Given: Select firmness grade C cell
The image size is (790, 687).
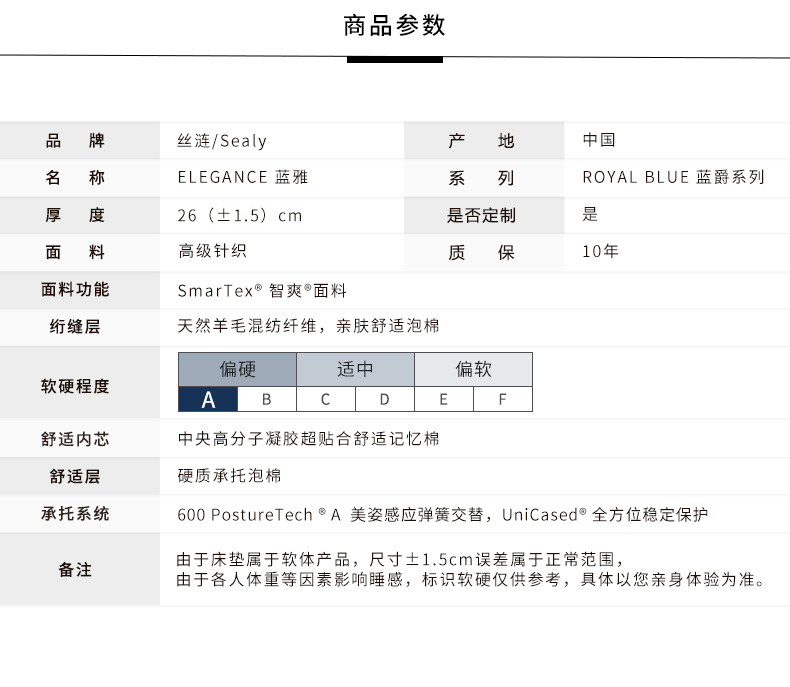Looking at the screenshot, I should (326, 399).
